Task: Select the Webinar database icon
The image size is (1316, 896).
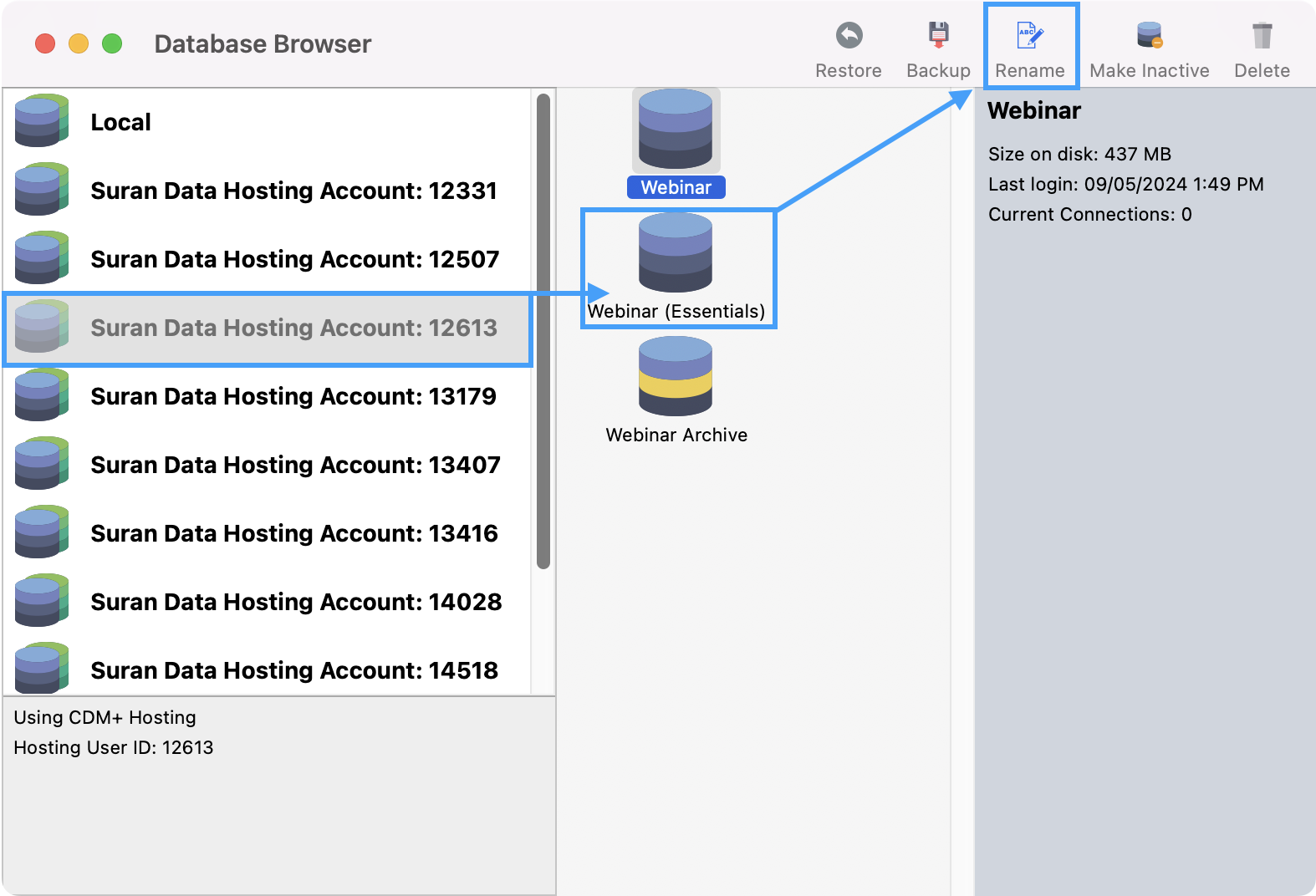Action: click(x=676, y=131)
